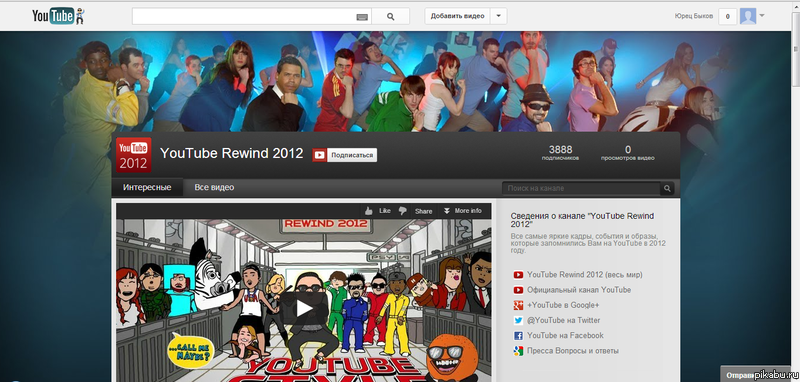The image size is (800, 382).
Task: Open @YouTube на Twitter link
Action: coord(564,320)
